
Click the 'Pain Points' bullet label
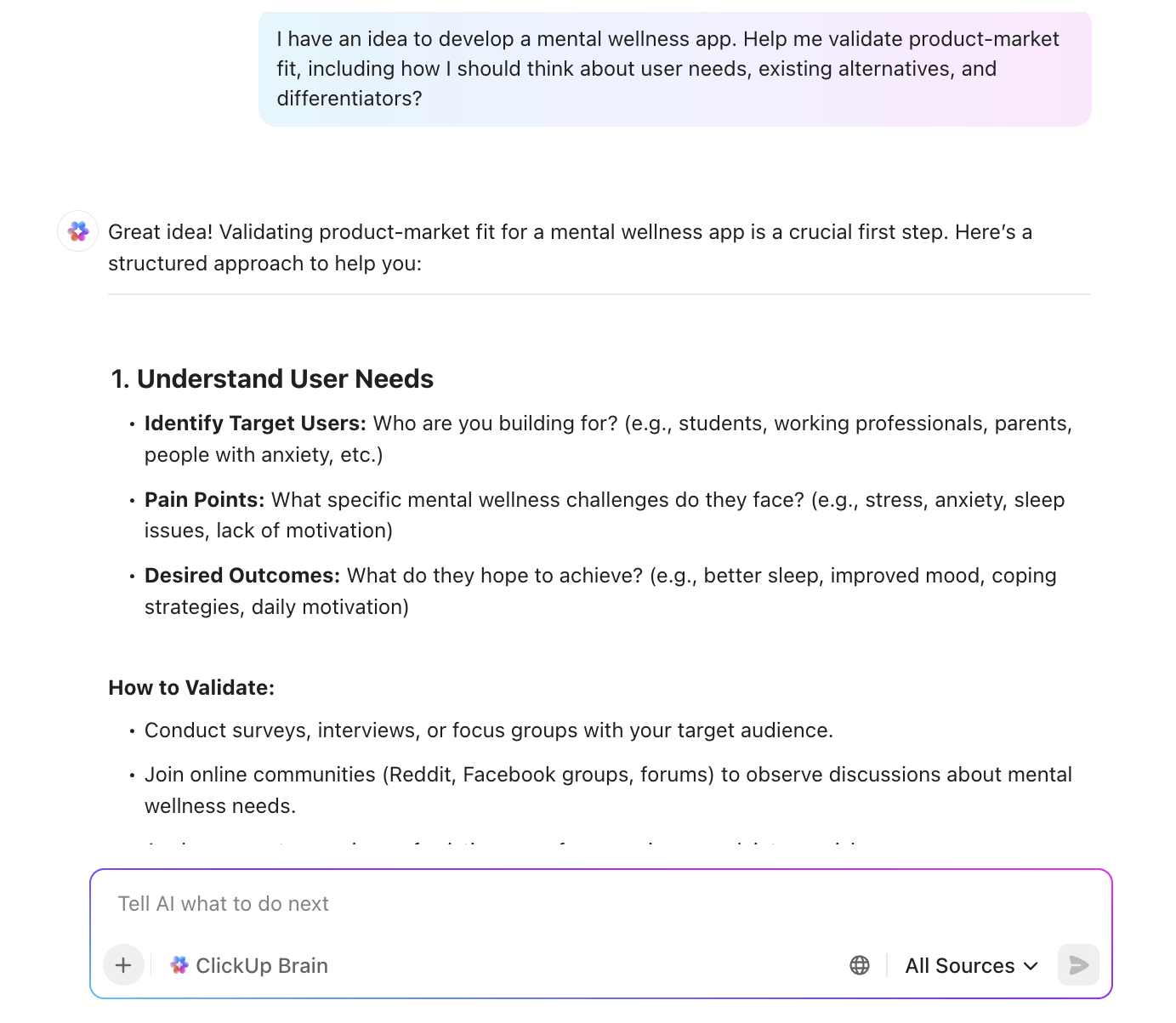point(205,500)
